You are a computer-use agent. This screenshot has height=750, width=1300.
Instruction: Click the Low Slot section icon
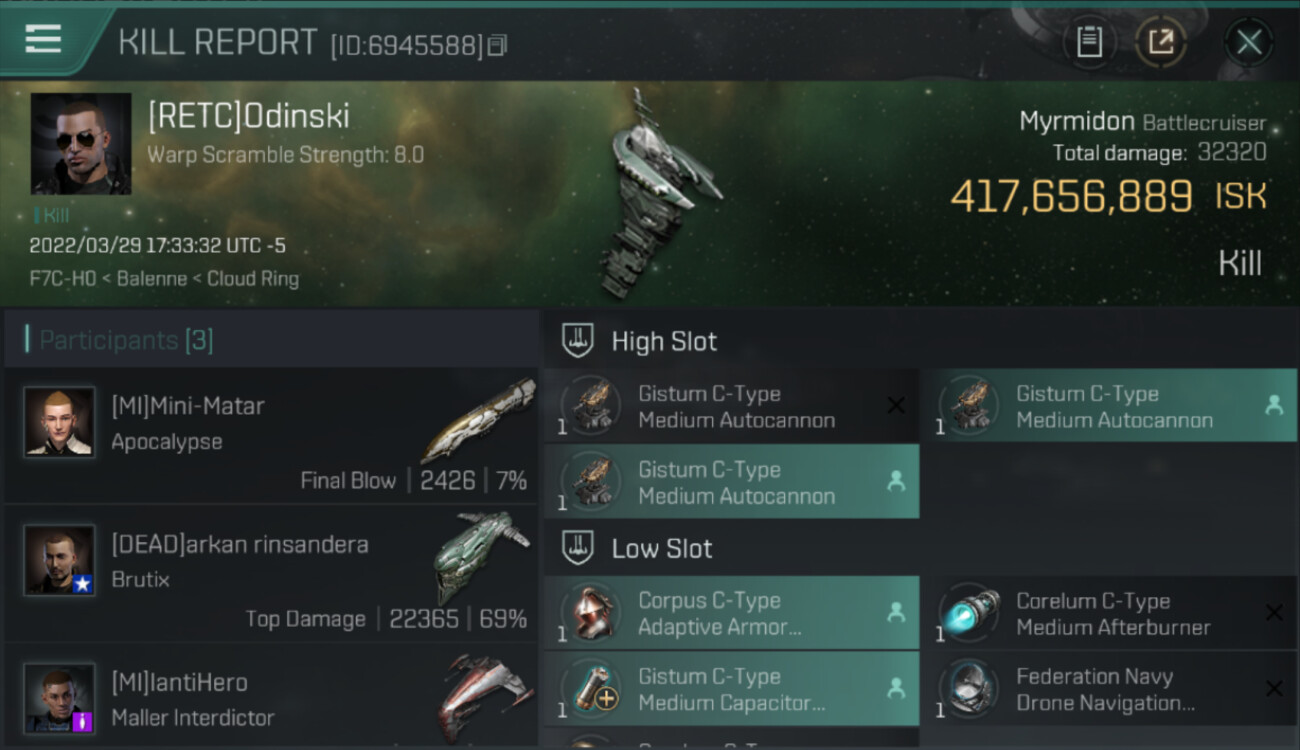point(578,548)
